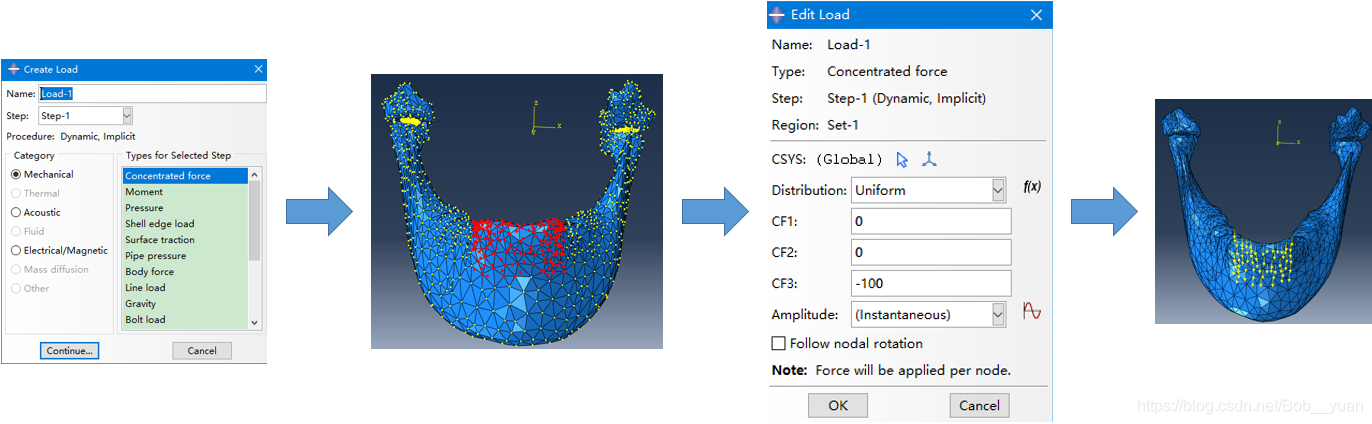The image size is (1372, 424).
Task: Select the Mechanical category radio button
Action: tap(16, 175)
